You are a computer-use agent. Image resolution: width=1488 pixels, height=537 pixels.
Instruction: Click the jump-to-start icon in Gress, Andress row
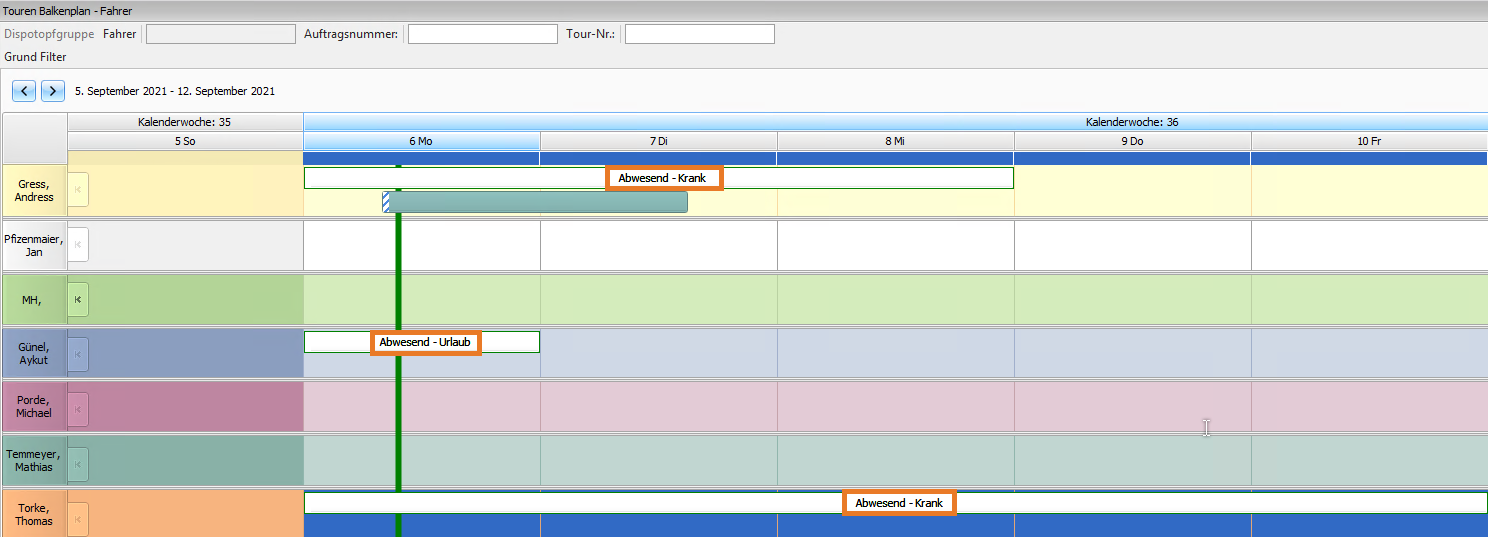[78, 190]
